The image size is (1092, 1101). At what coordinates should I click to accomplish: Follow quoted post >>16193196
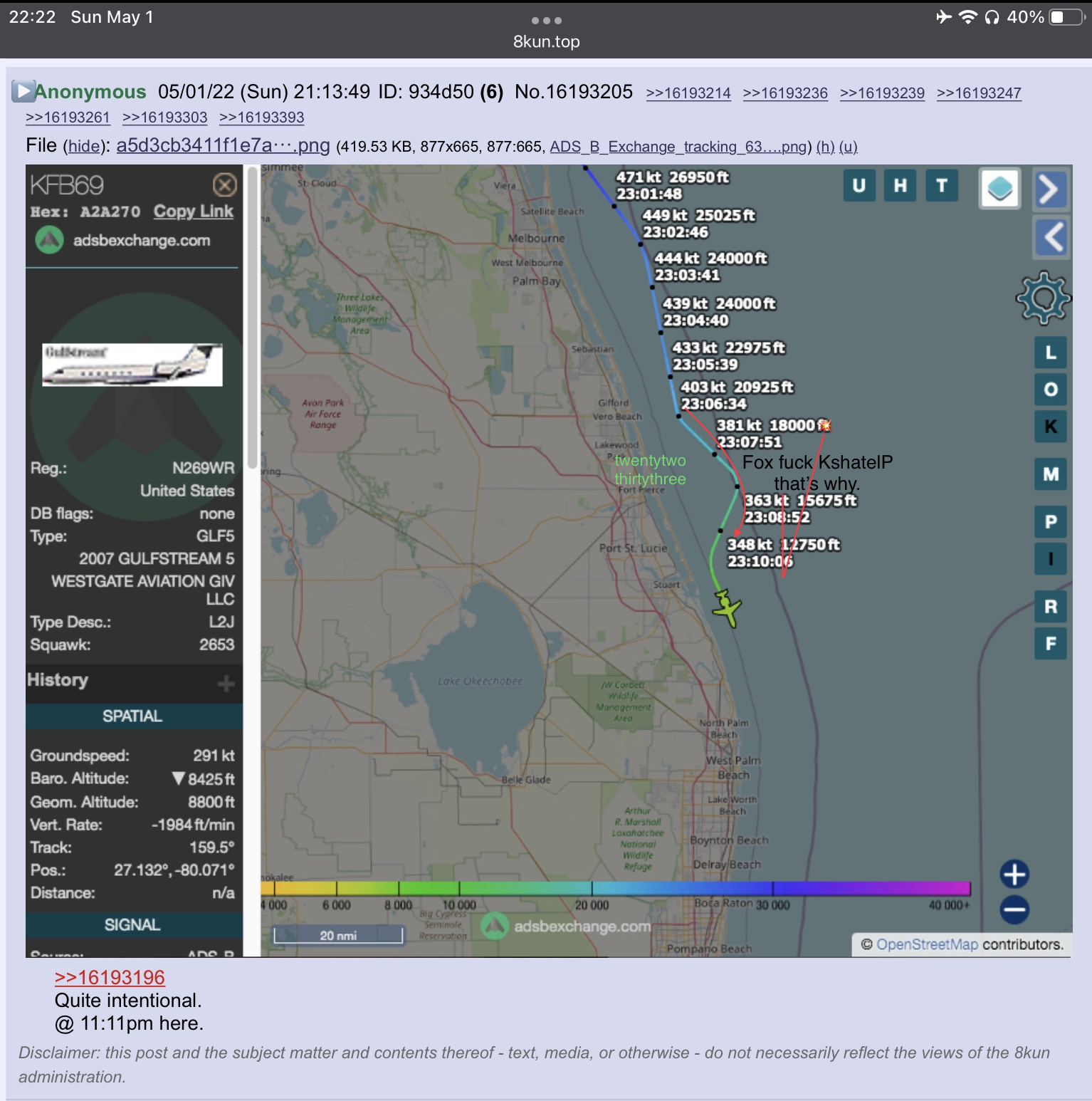pos(110,978)
